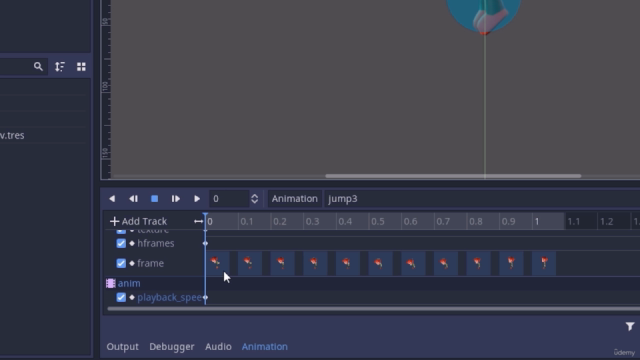Viewport: 640px width, 360px height.
Task: Adjust the position stepper arrows
Action: click(254, 199)
